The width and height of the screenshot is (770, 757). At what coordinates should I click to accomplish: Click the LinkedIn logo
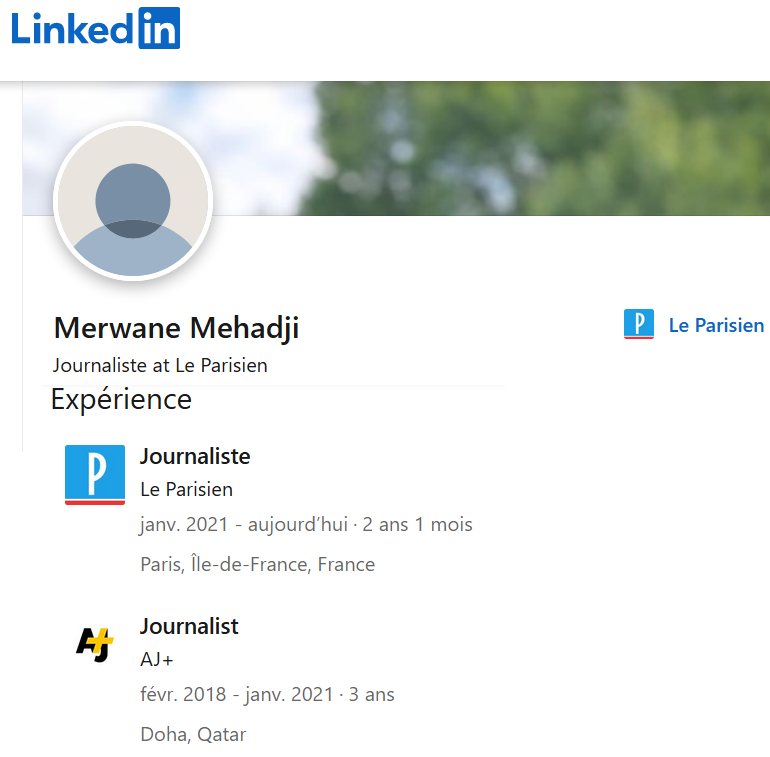pyautogui.click(x=96, y=29)
